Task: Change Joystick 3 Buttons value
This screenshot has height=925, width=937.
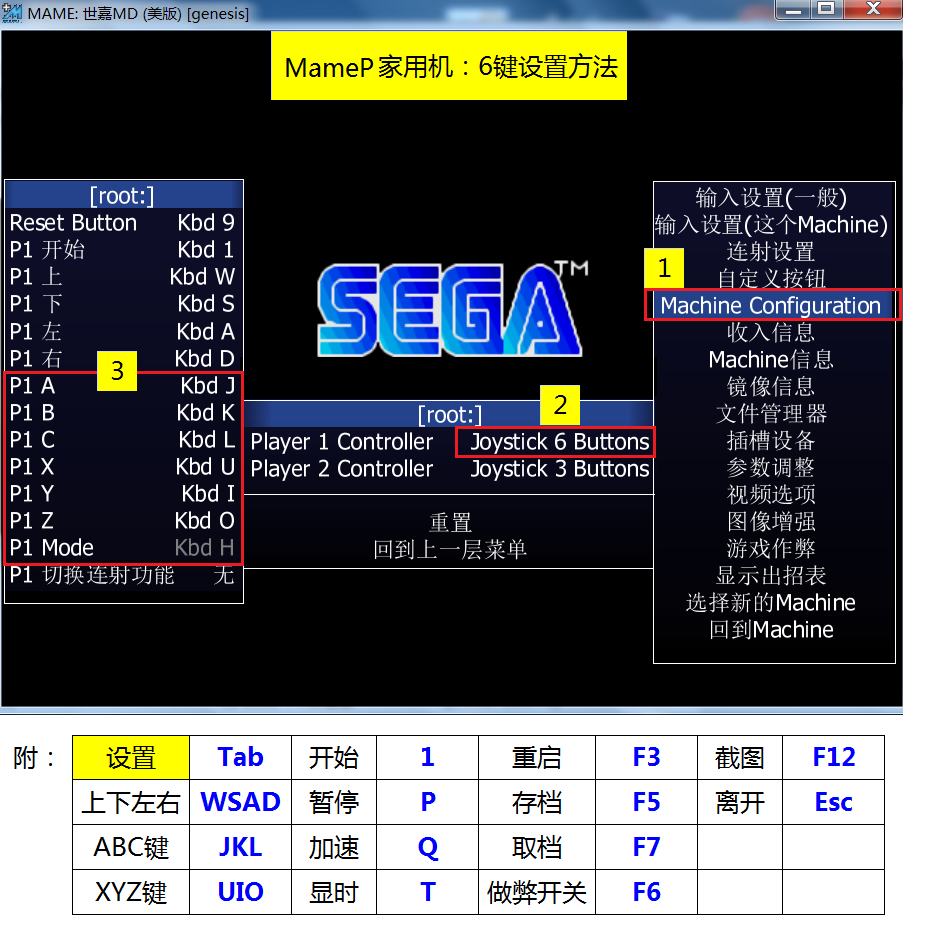Action: click(x=559, y=469)
